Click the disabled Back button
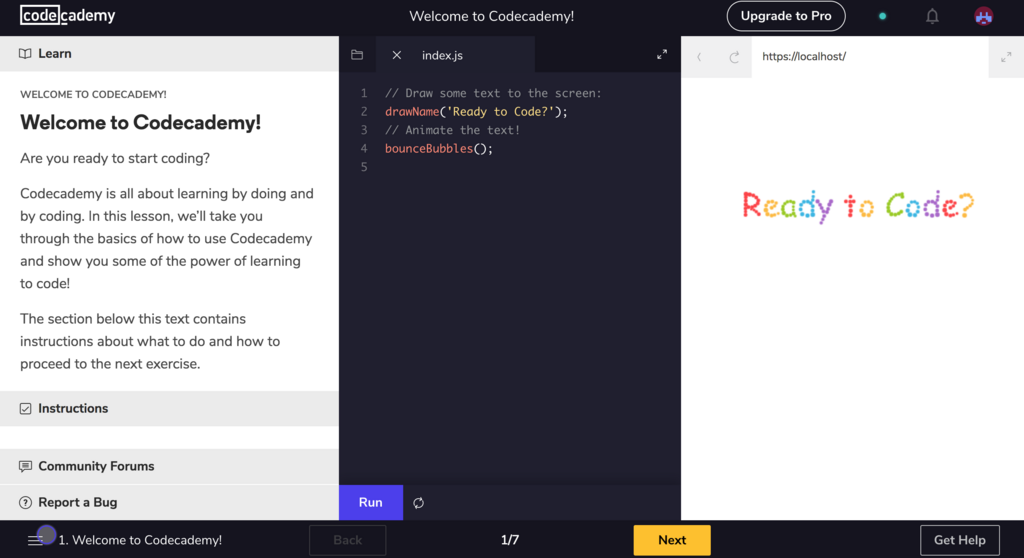The width and height of the screenshot is (1024, 558). pos(347,540)
